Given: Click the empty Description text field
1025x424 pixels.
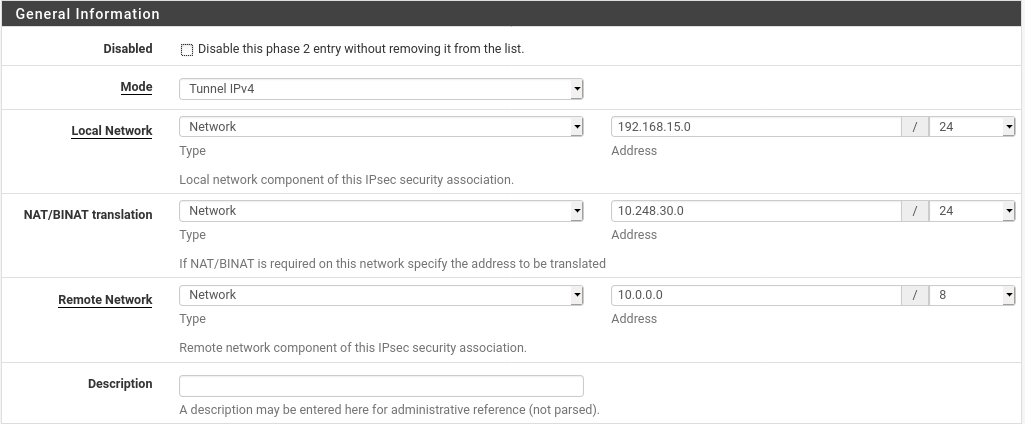Looking at the screenshot, I should [x=380, y=386].
